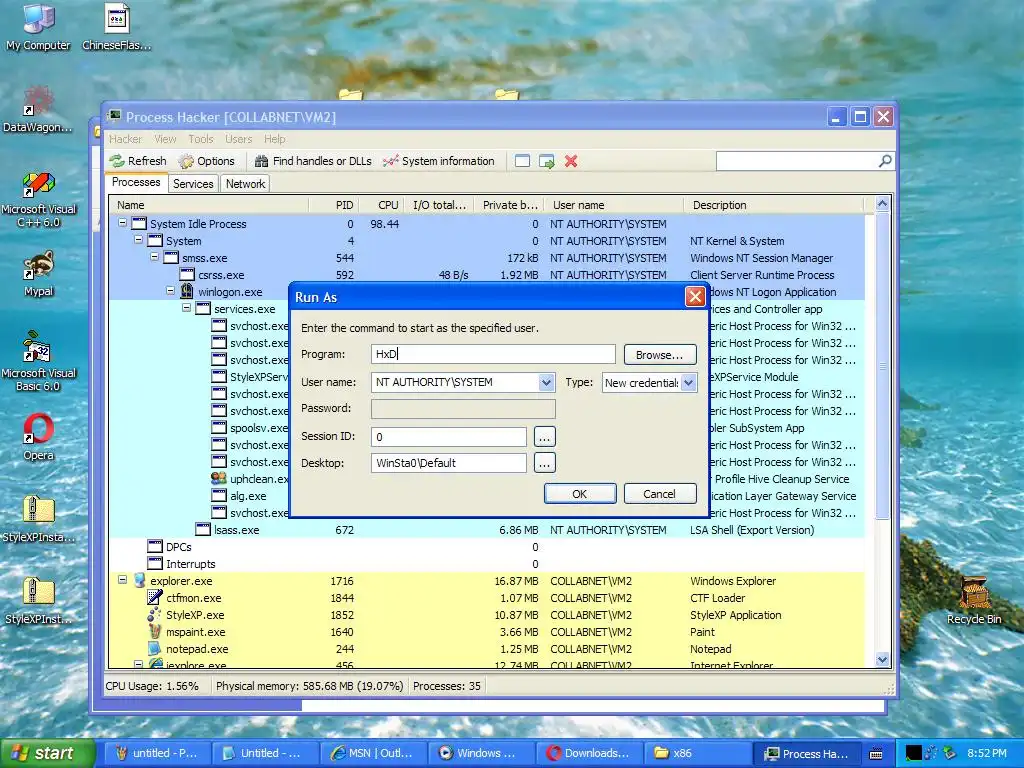Select the Processes tab
Image resolution: width=1024 pixels, height=768 pixels.
pos(136,182)
